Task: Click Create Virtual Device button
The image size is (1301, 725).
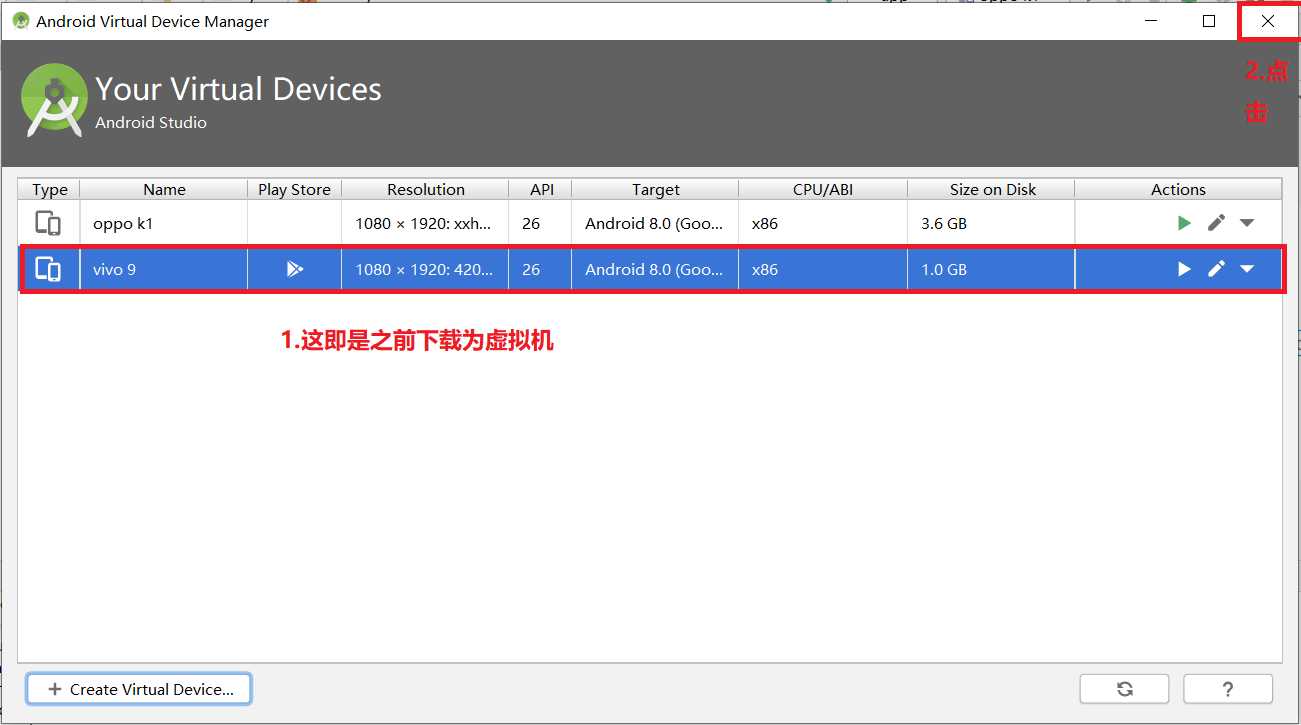Action: [x=139, y=689]
